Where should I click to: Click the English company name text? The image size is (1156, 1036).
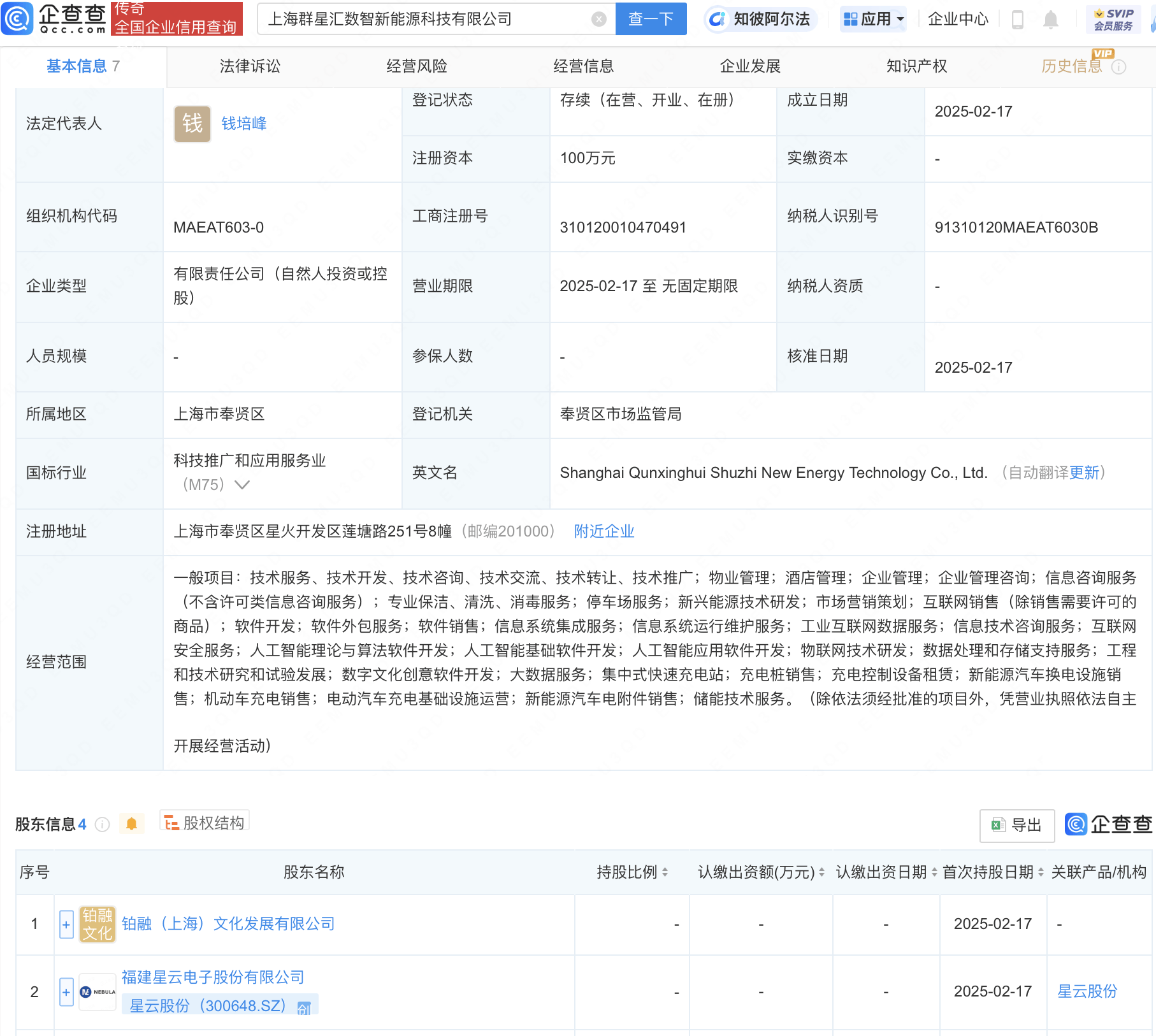click(x=774, y=473)
